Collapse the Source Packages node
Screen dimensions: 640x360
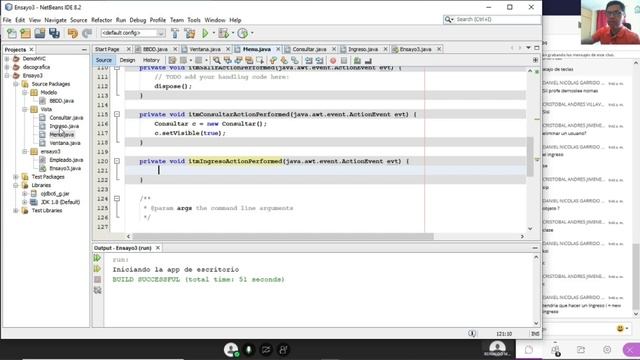click(16, 84)
